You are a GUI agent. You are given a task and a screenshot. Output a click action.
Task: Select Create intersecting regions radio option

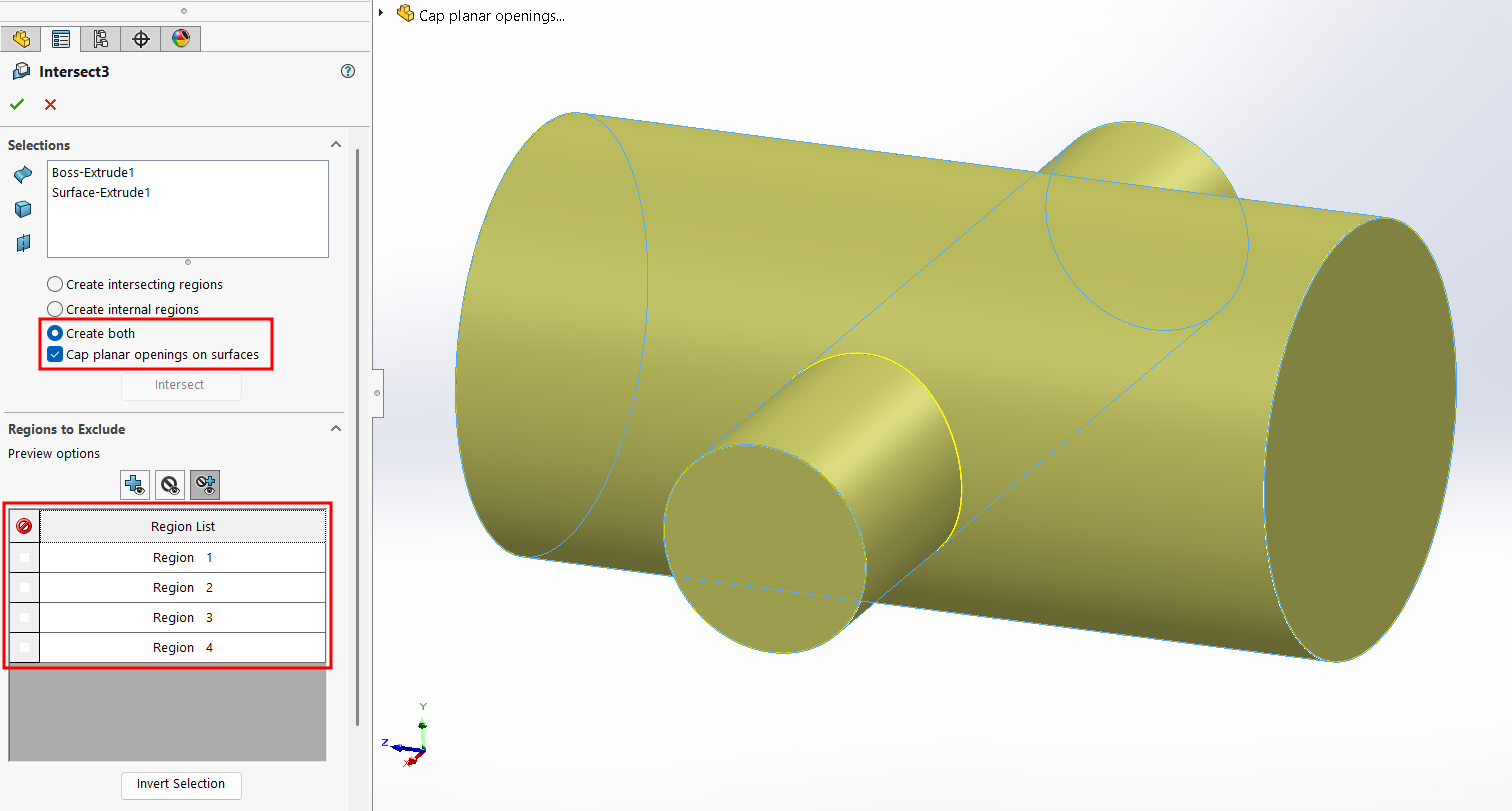55,285
